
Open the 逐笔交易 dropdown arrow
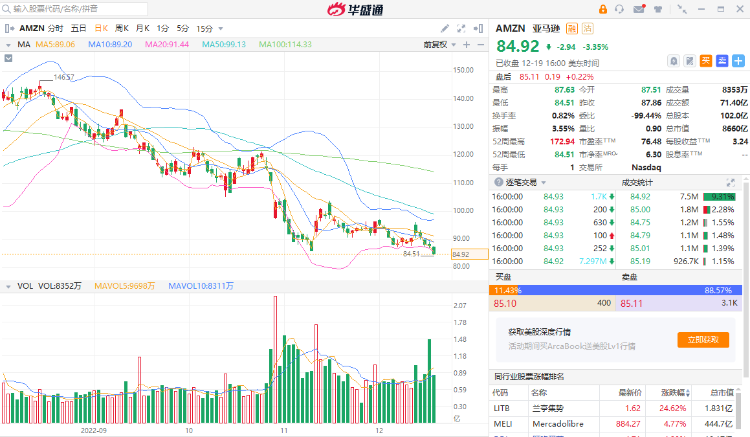tap(543, 183)
